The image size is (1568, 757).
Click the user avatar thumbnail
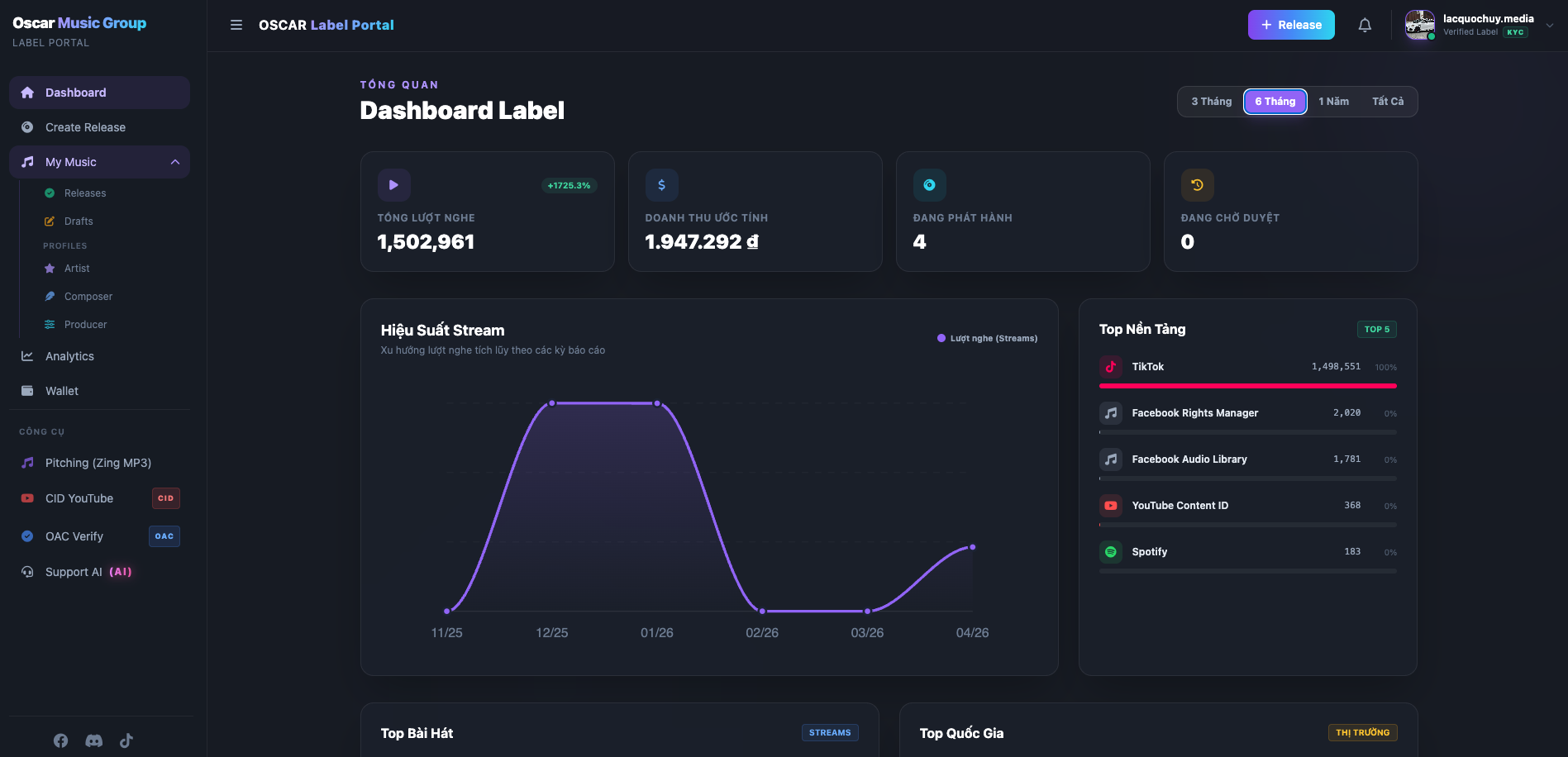[x=1420, y=25]
